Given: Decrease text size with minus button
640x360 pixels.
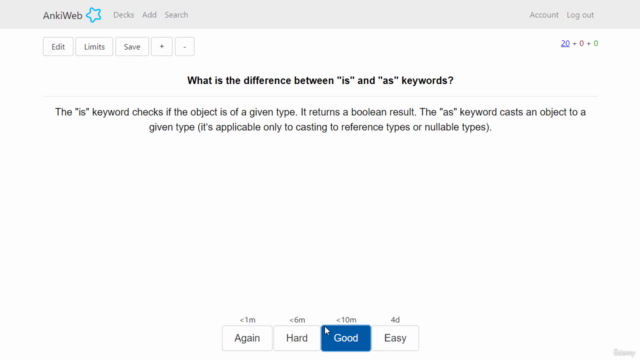Looking at the screenshot, I should click(184, 47).
